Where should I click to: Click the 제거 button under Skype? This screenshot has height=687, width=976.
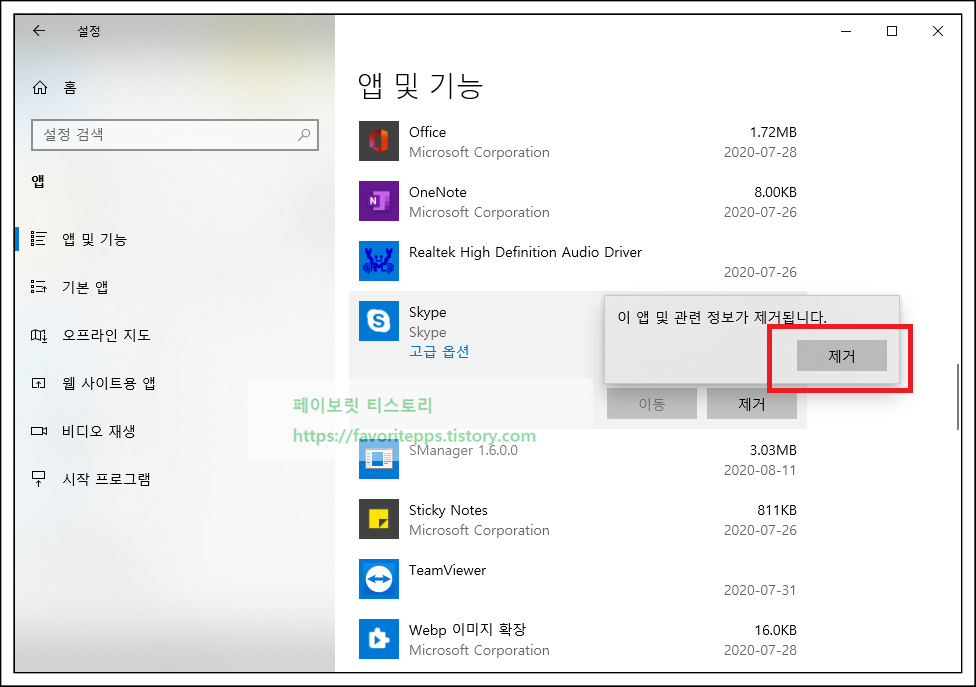click(751, 404)
